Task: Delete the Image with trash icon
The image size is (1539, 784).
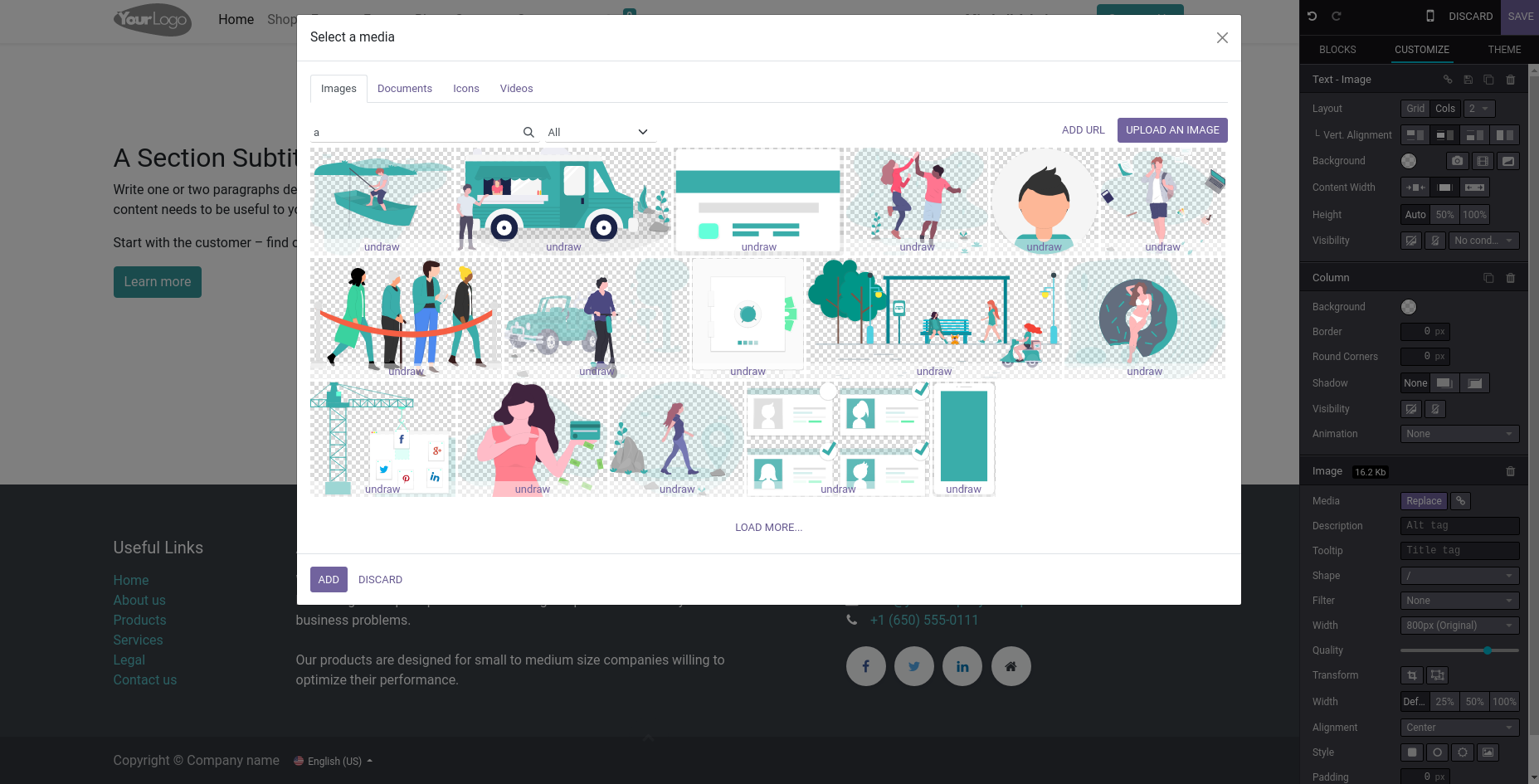Action: [x=1511, y=471]
